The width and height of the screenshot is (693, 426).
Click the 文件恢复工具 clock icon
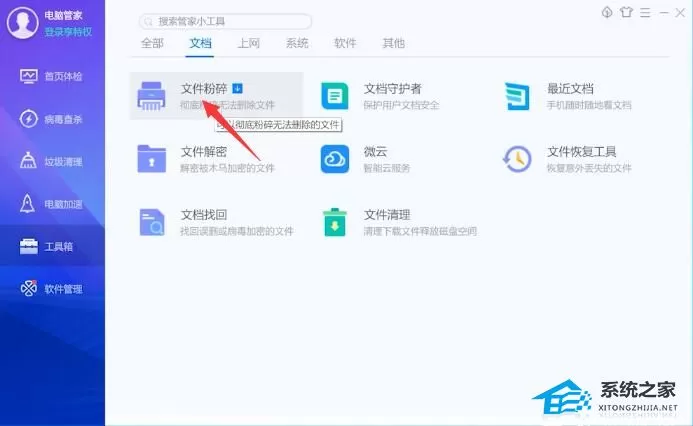coord(517,159)
